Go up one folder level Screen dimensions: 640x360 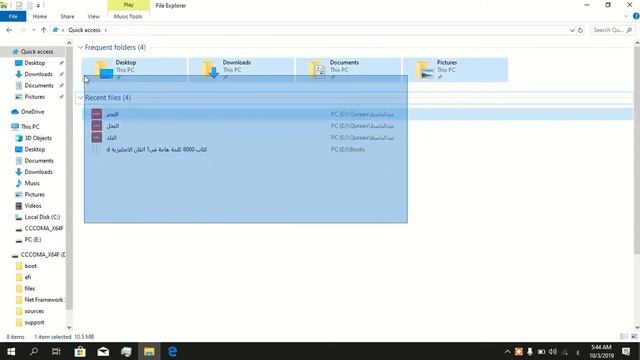click(44, 30)
